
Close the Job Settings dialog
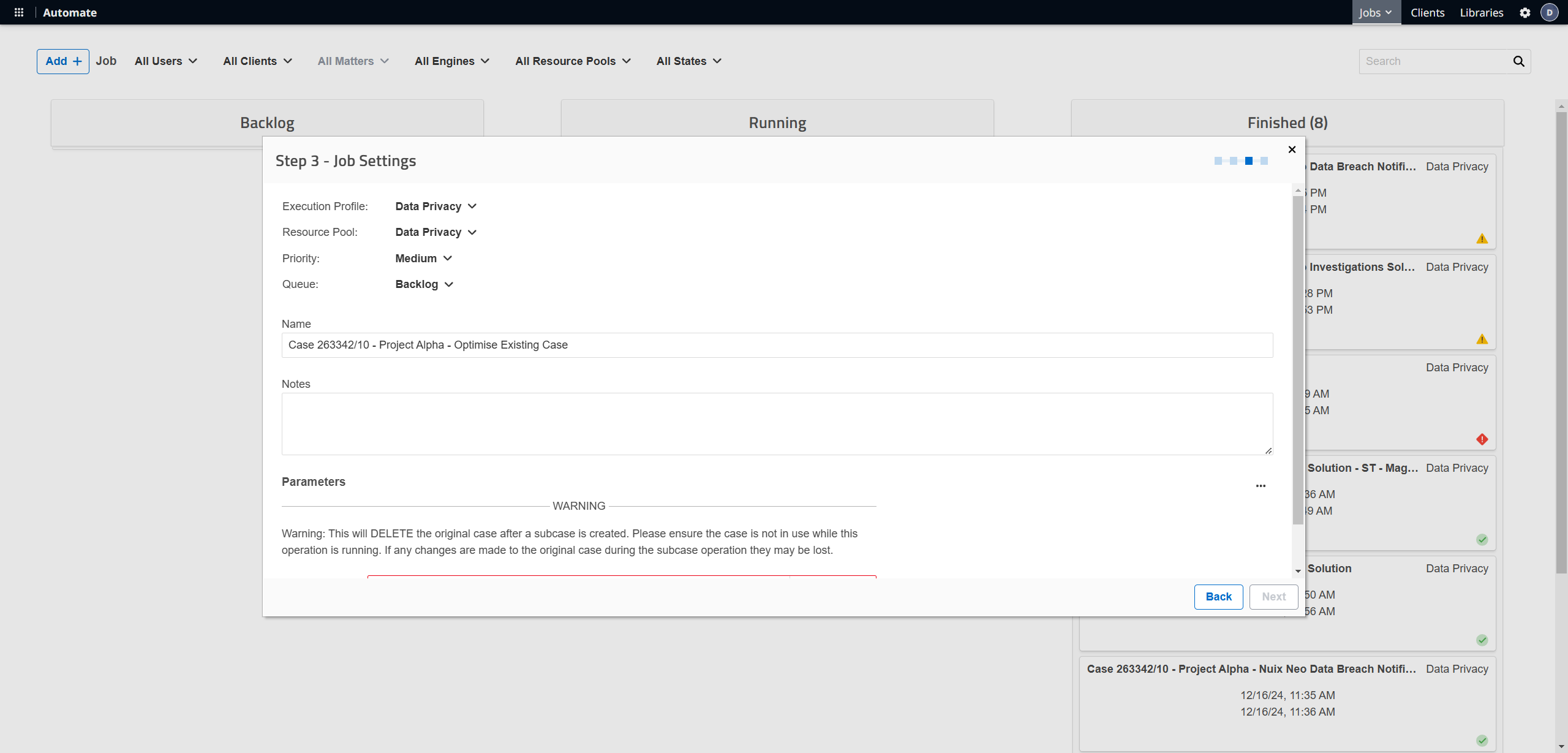(1292, 149)
